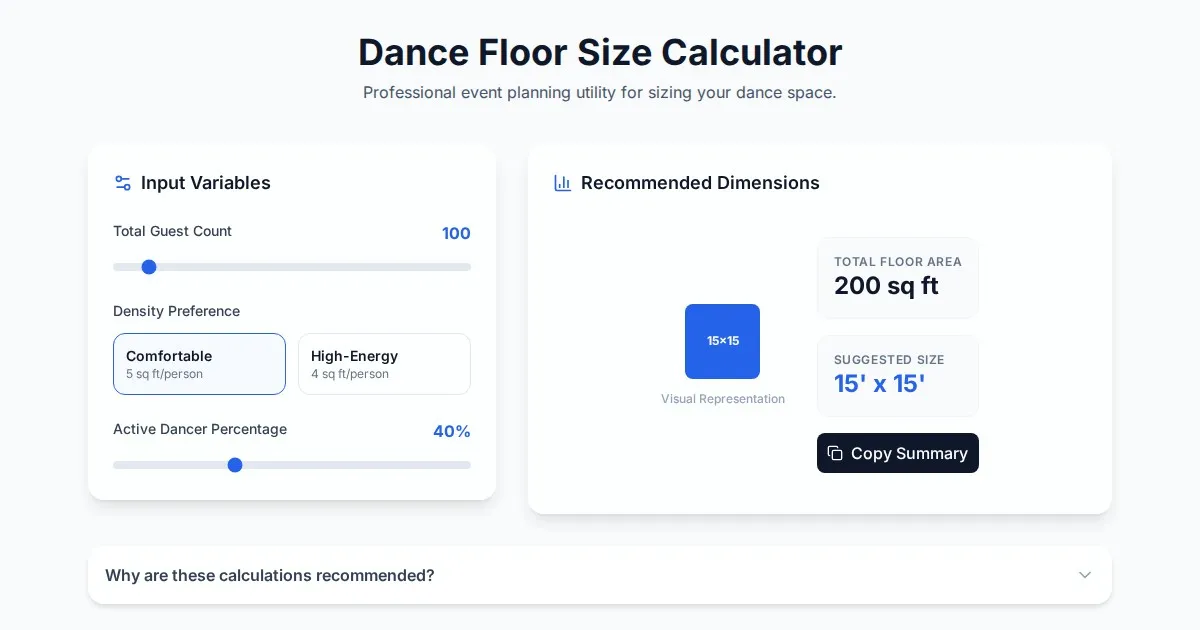Click the Suggested Size 15' x 15' value

(879, 384)
